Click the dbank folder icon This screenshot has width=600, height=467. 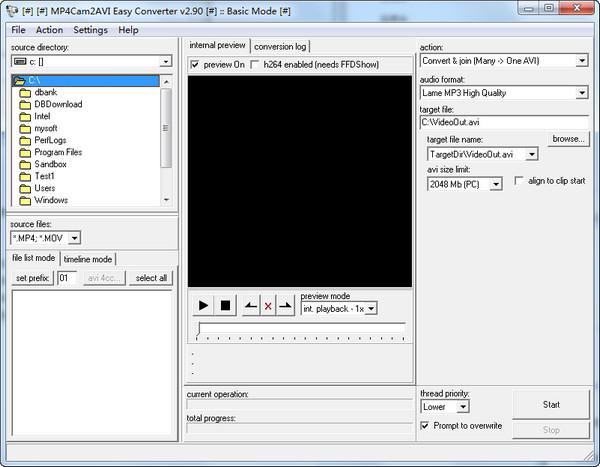(x=25, y=93)
